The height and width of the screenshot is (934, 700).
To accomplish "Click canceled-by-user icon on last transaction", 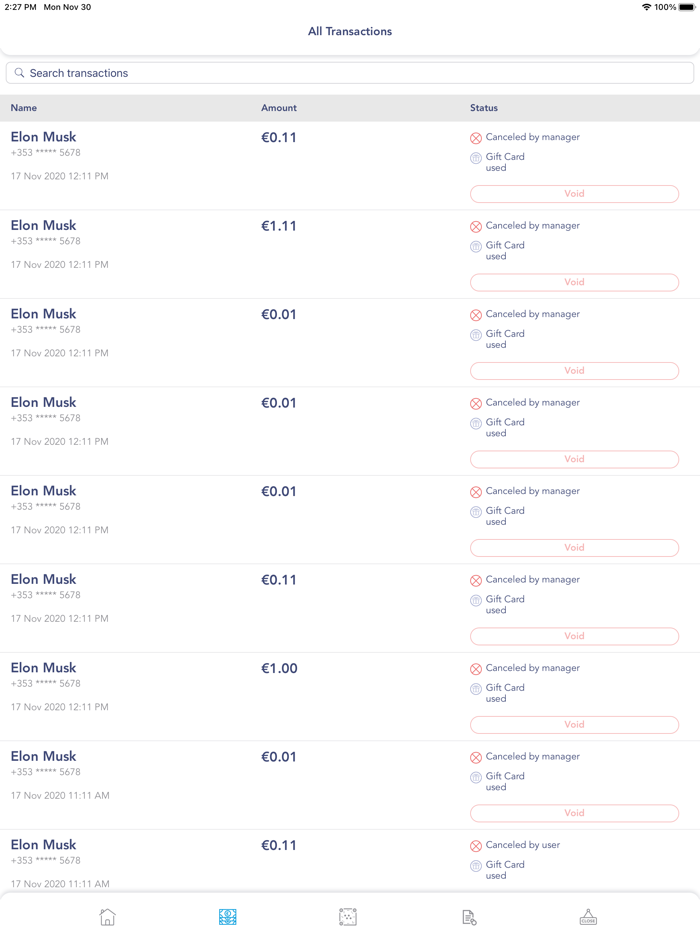I will click(476, 846).
